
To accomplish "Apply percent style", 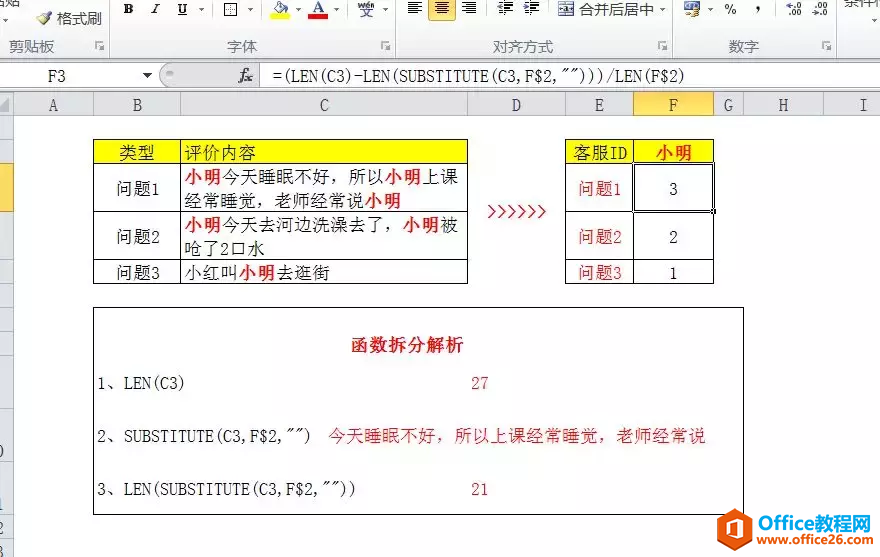I will tap(730, 9).
